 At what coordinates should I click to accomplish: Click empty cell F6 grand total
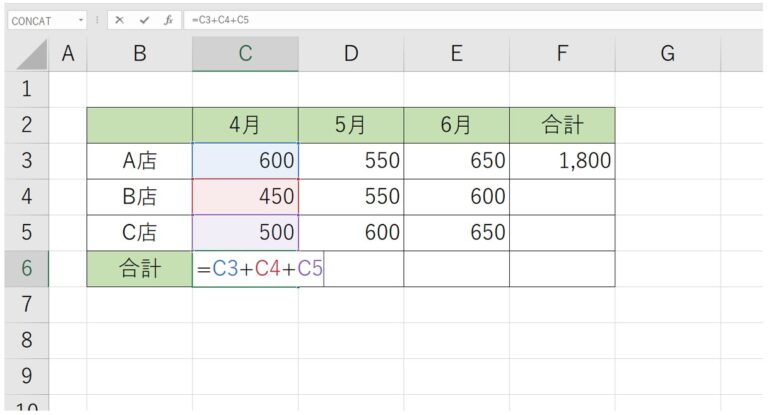(562, 269)
